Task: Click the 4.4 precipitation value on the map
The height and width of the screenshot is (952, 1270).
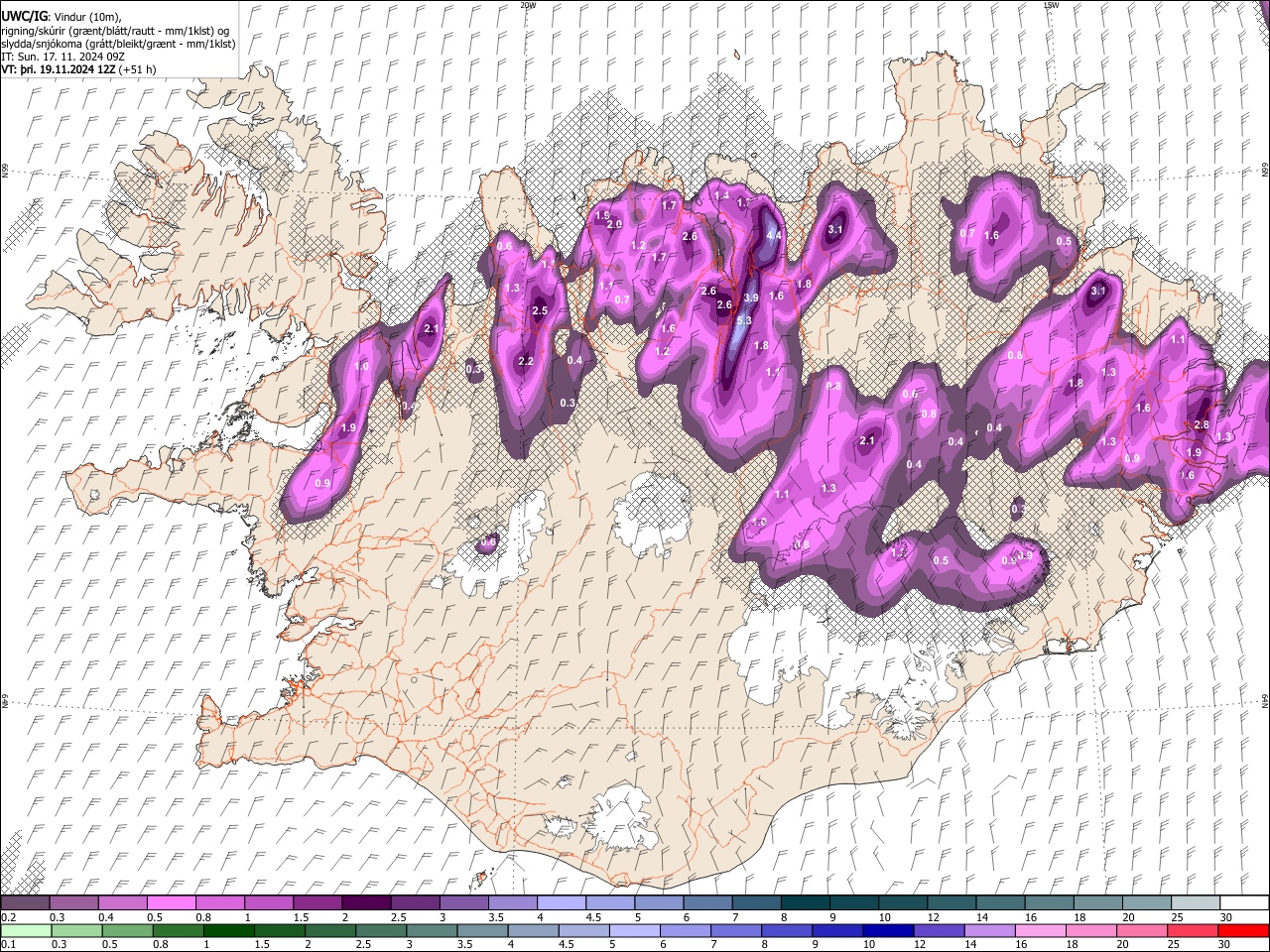Action: click(775, 235)
